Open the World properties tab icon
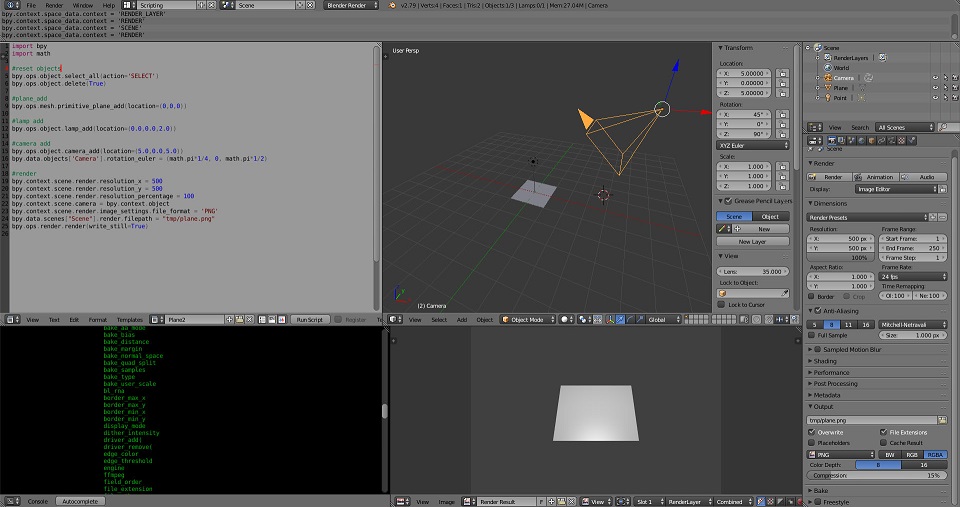The height and width of the screenshot is (507, 960). [861, 141]
